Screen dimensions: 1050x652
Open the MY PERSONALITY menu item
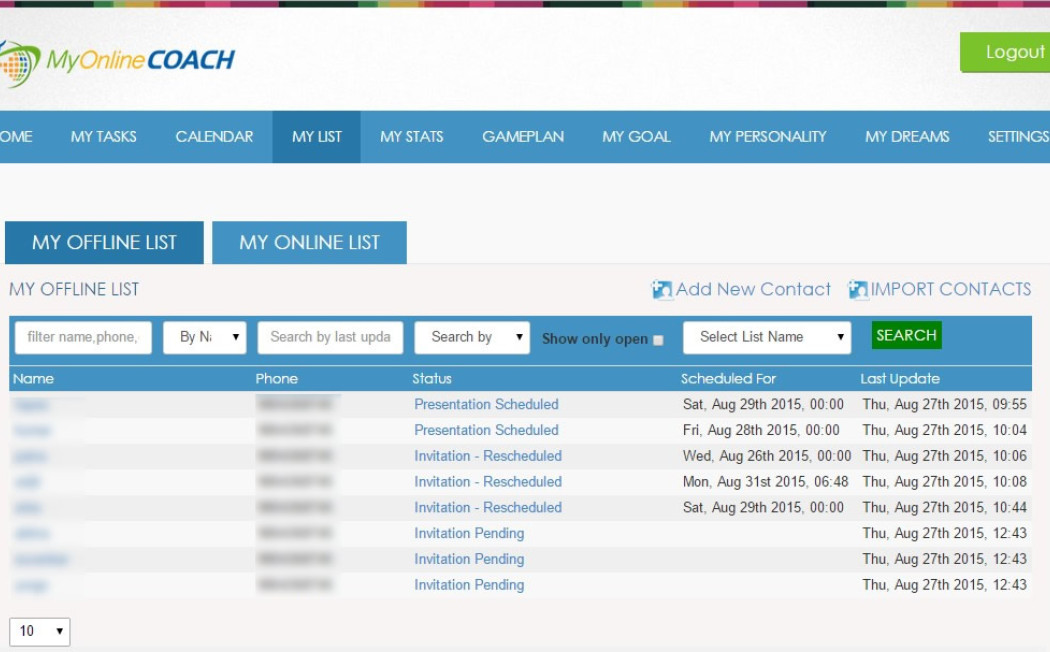coord(767,137)
